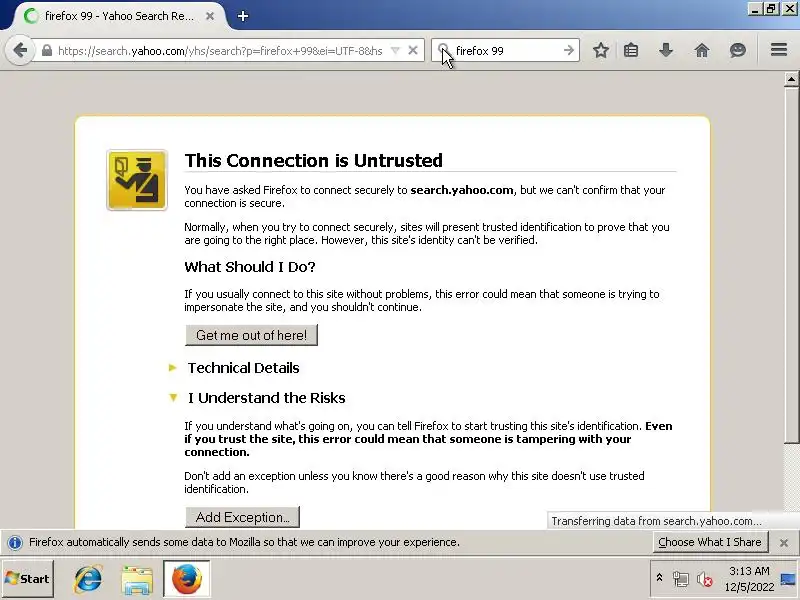
Task: Open the chat smiley icon
Action: coord(737,50)
